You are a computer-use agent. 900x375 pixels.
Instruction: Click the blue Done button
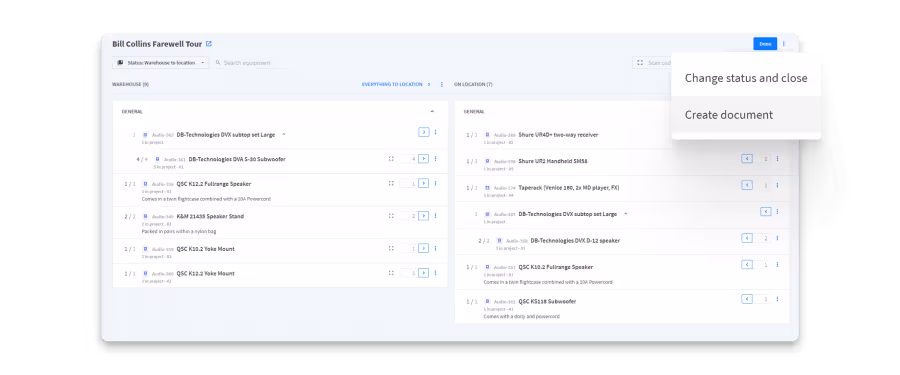point(765,44)
